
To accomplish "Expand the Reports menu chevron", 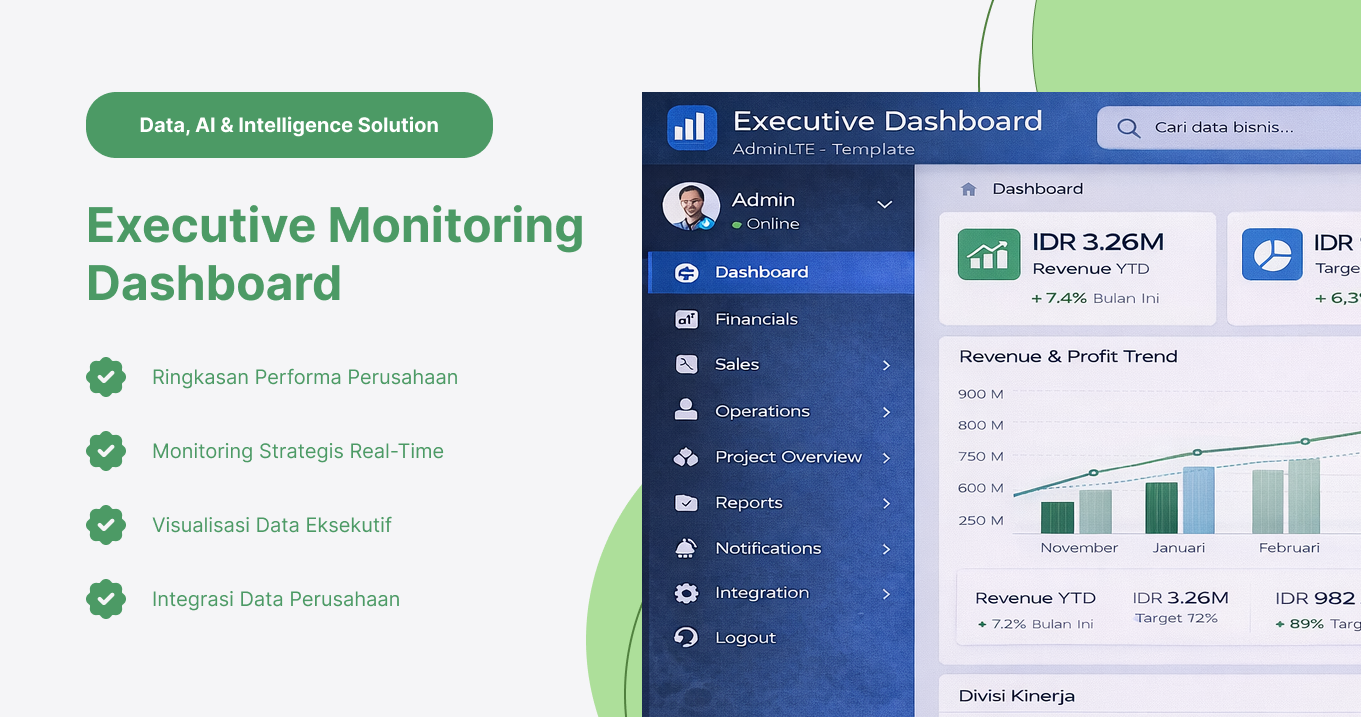I will point(888,502).
